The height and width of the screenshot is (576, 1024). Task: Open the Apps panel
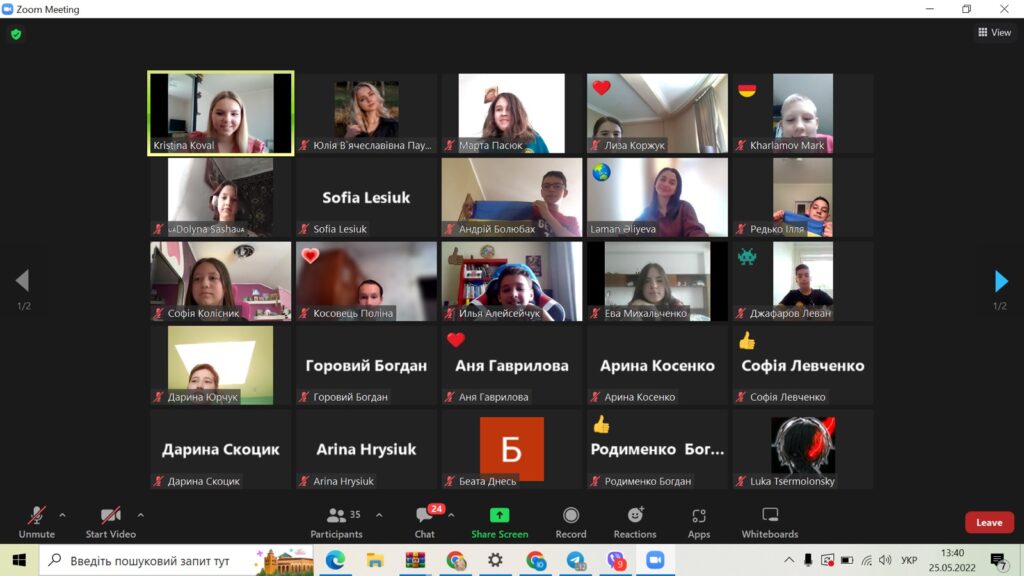pyautogui.click(x=699, y=520)
